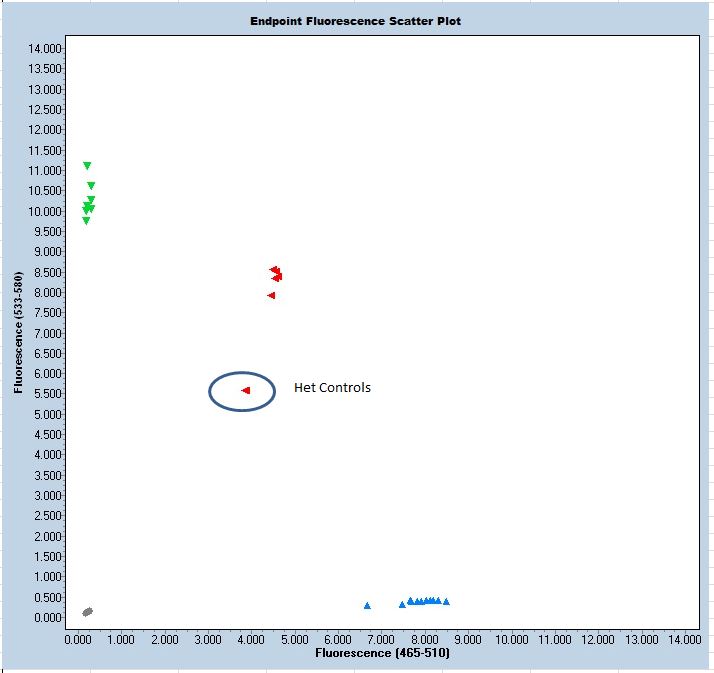
Task: Select the x-axis title "Fluorescence (465-510)"
Action: (x=382, y=653)
